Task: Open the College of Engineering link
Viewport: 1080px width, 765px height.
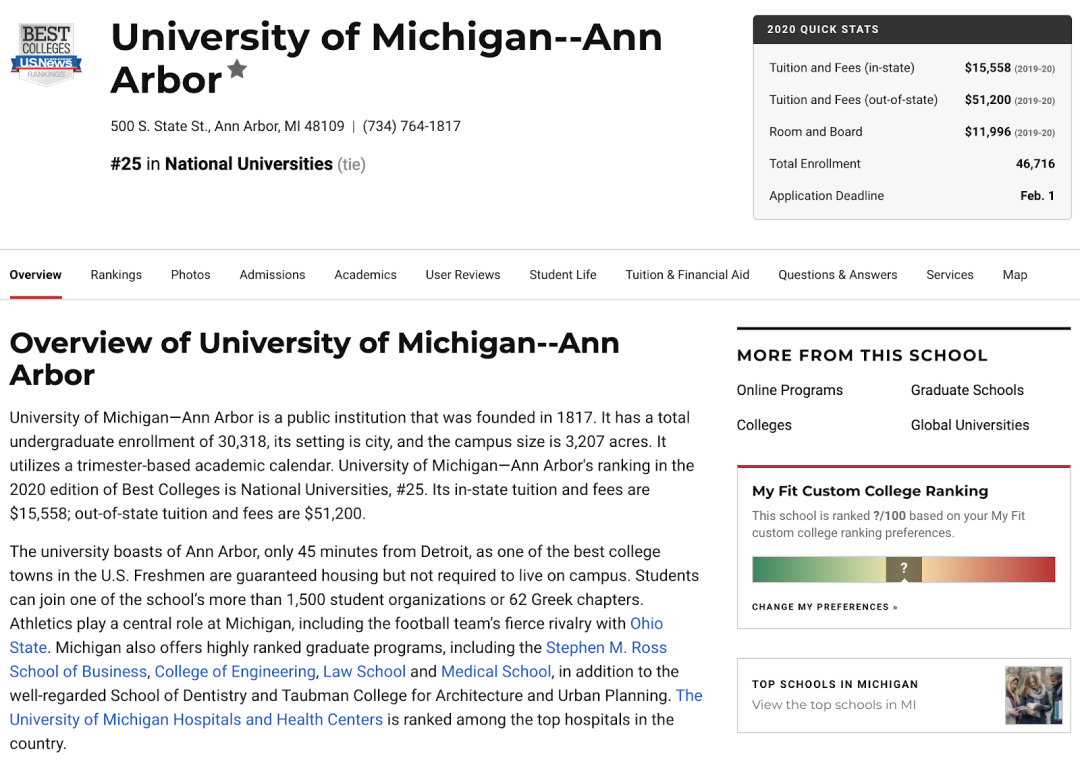Action: (x=235, y=672)
